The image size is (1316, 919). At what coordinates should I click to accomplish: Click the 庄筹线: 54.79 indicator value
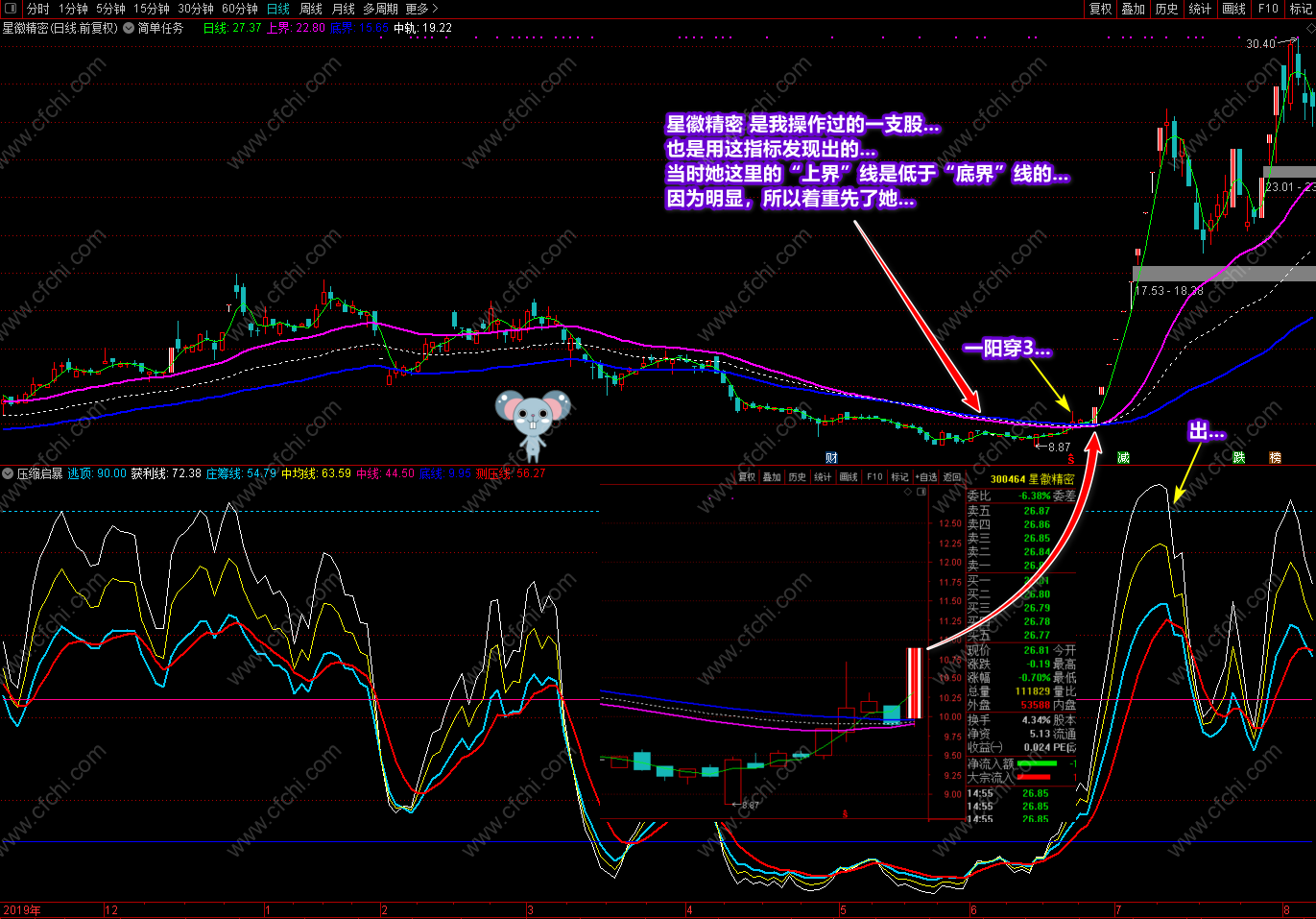pyautogui.click(x=241, y=473)
